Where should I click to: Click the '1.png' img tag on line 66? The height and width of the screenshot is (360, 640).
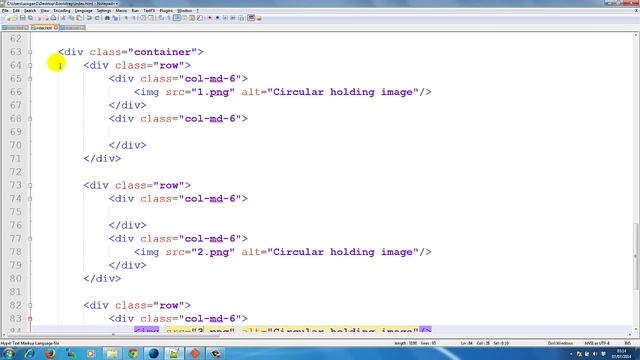(x=282, y=92)
